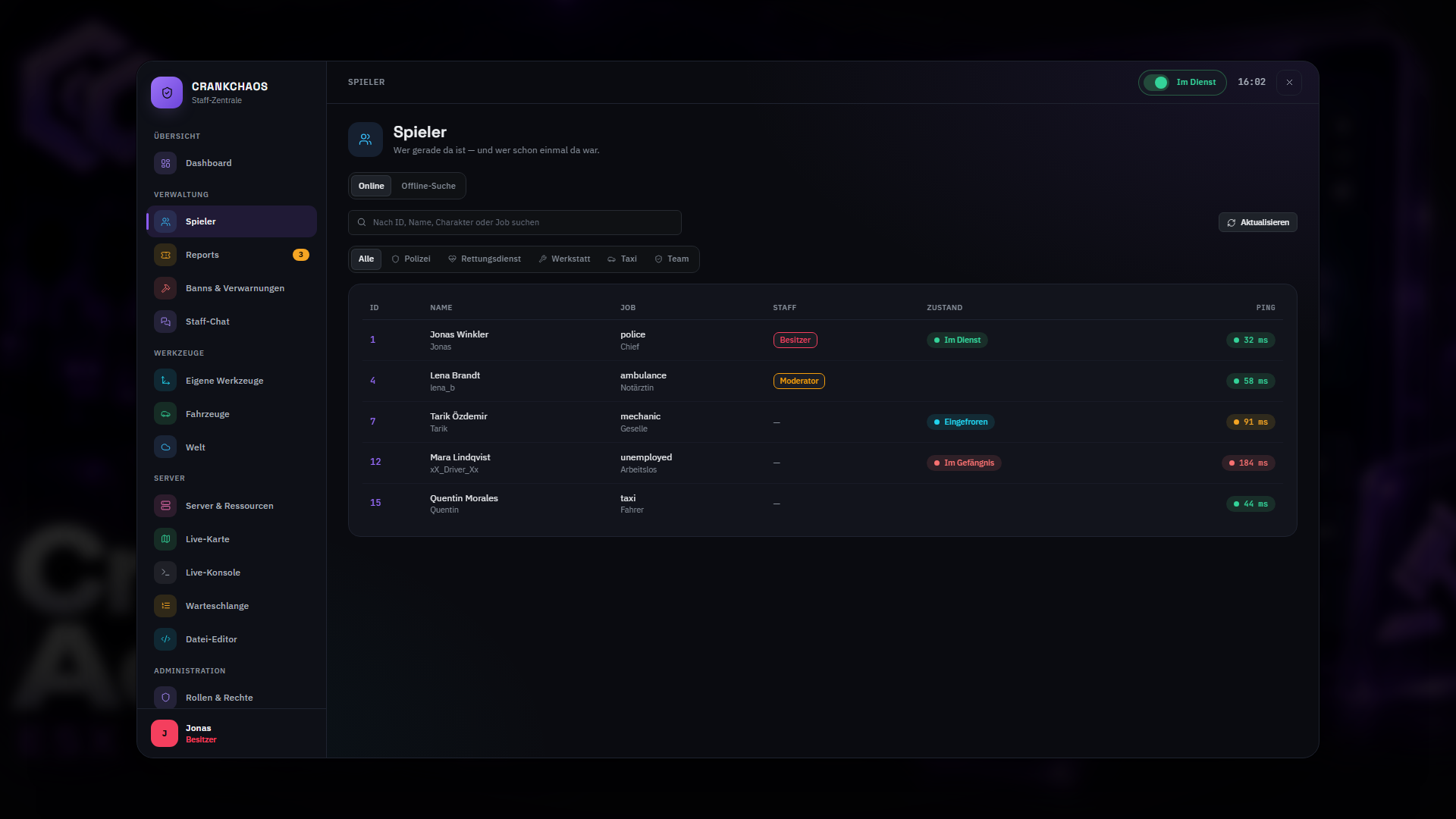Click the CrankChaos shield logo
The width and height of the screenshot is (1456, 819).
[167, 93]
